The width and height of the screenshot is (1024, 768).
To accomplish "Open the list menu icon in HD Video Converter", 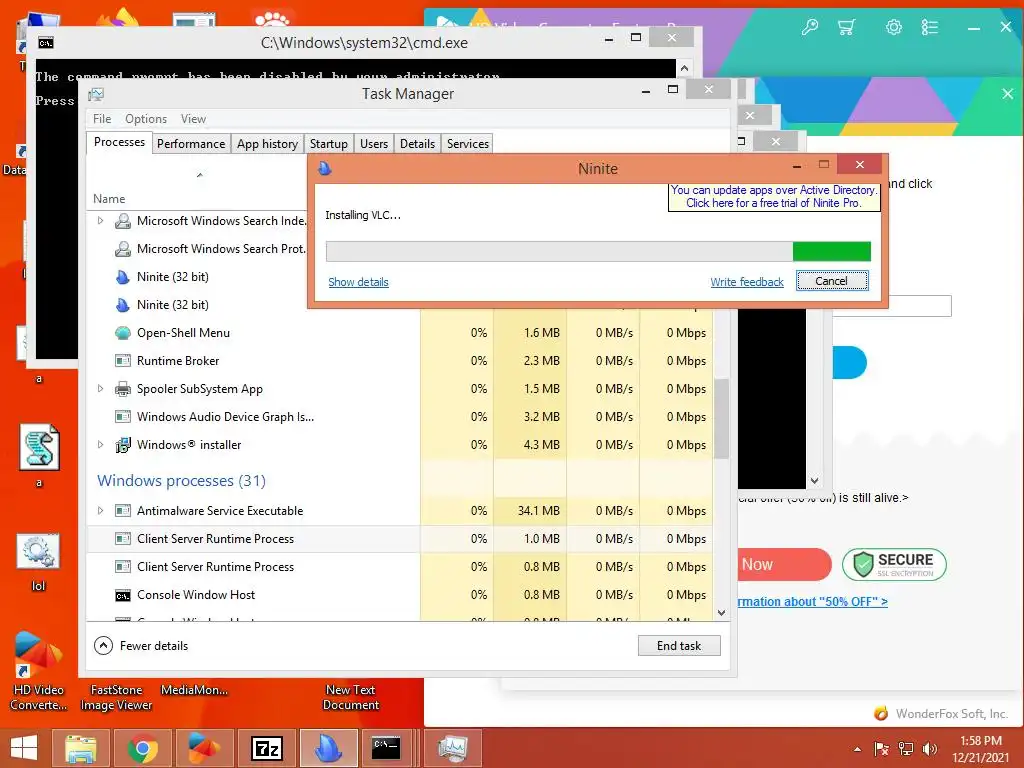I will (x=929, y=27).
